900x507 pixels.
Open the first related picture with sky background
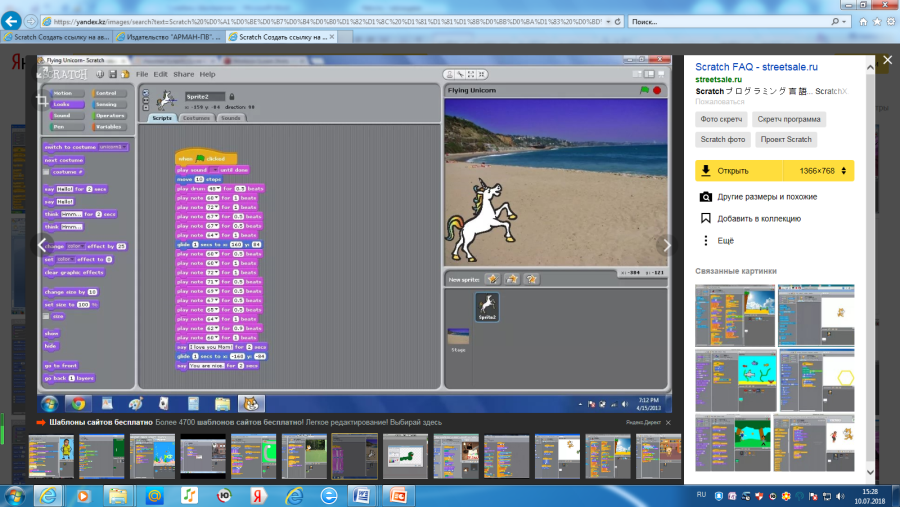tap(735, 315)
